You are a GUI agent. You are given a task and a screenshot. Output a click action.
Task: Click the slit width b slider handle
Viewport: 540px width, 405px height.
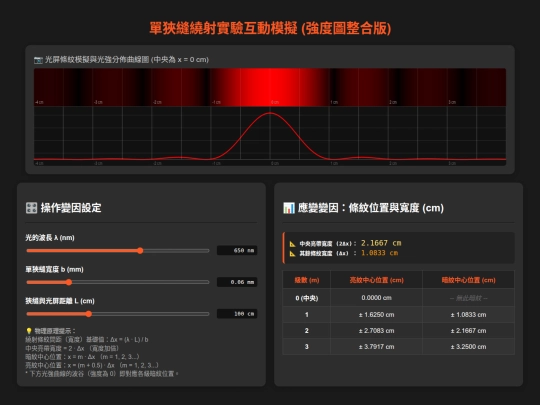[69, 282]
